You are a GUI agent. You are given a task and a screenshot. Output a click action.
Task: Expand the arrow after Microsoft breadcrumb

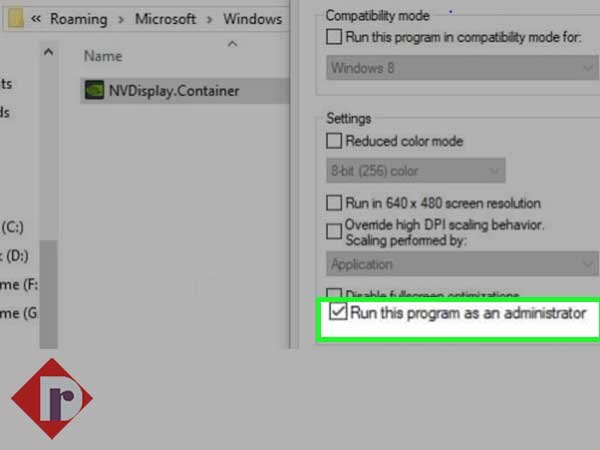point(209,19)
